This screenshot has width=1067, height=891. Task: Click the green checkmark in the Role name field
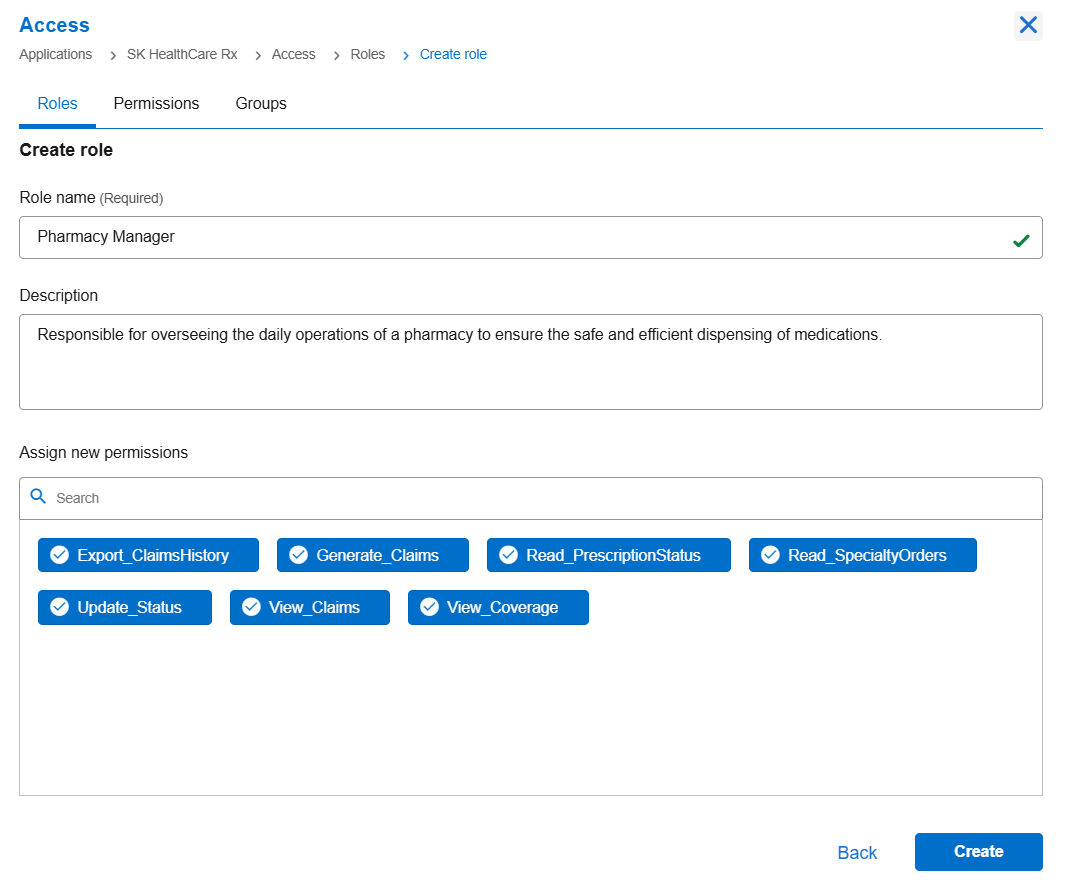coord(1021,240)
